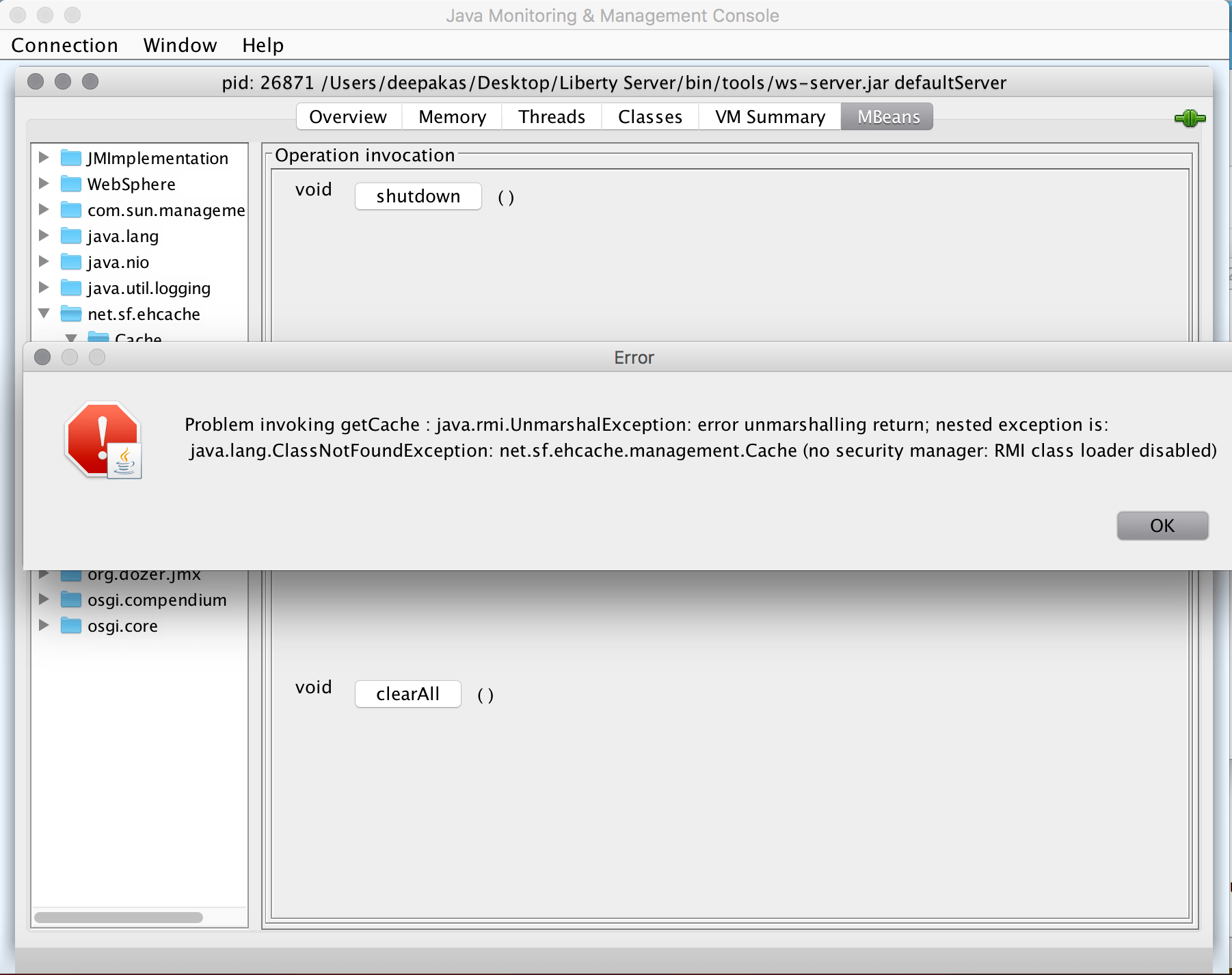
Task: Click the JMImplementation folder icon
Action: coord(71,158)
